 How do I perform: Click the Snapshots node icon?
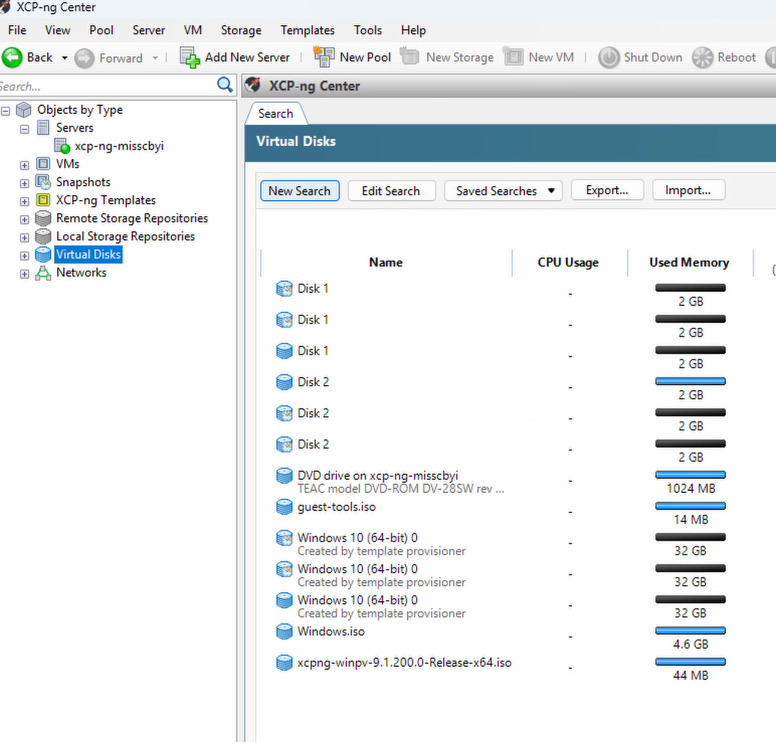[43, 182]
